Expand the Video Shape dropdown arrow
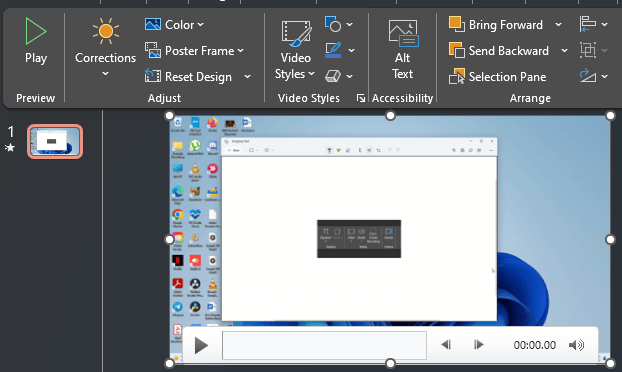622x372 pixels. click(x=349, y=25)
